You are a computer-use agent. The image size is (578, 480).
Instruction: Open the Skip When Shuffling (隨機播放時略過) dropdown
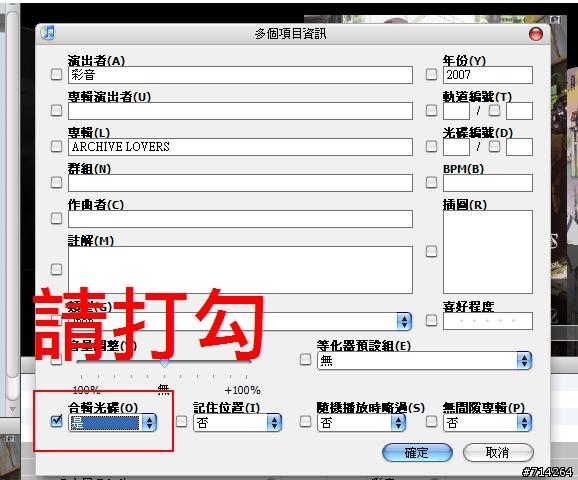click(x=361, y=422)
